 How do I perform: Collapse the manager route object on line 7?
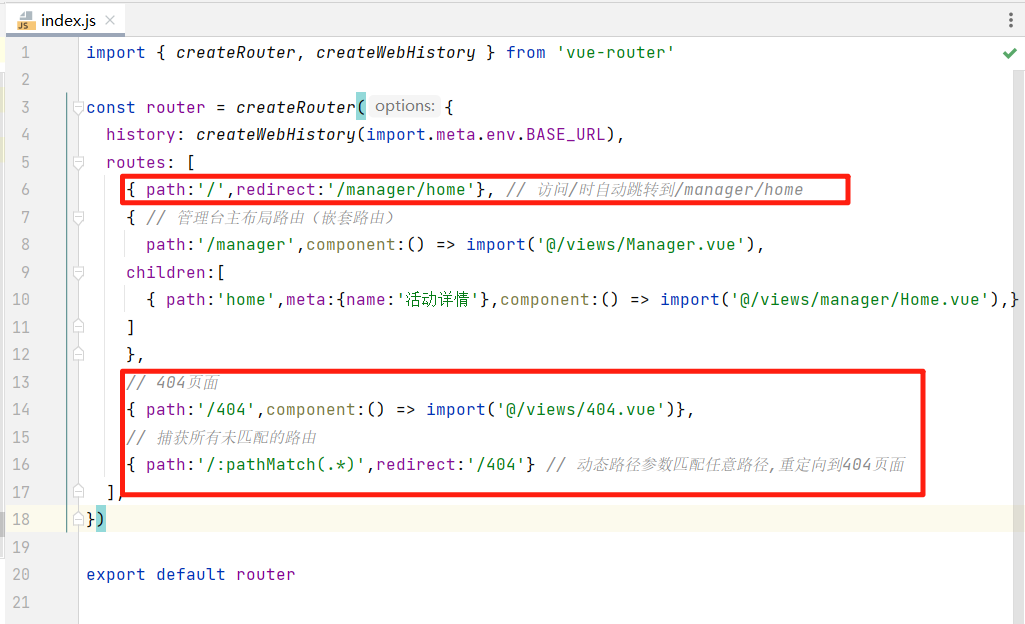click(x=78, y=217)
